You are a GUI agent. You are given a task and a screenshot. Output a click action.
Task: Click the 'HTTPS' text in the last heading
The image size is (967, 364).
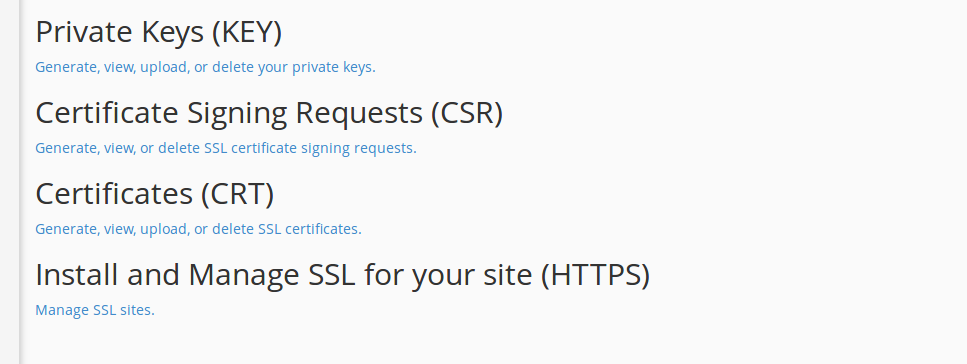click(x=595, y=275)
